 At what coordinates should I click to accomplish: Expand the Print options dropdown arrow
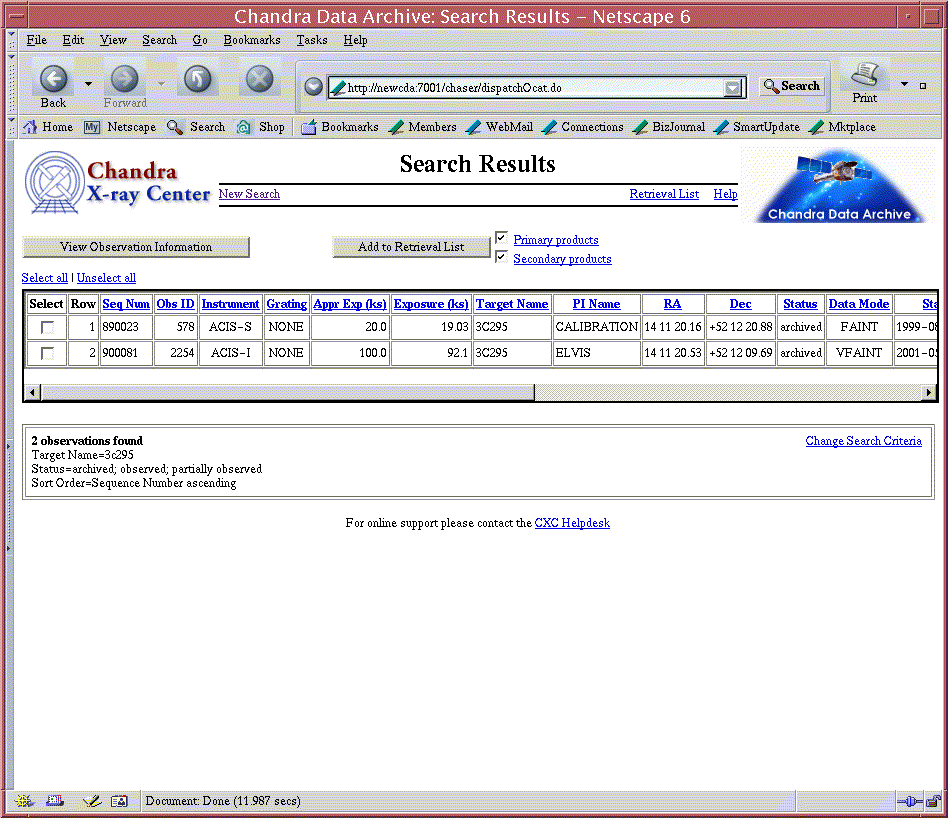pos(905,84)
